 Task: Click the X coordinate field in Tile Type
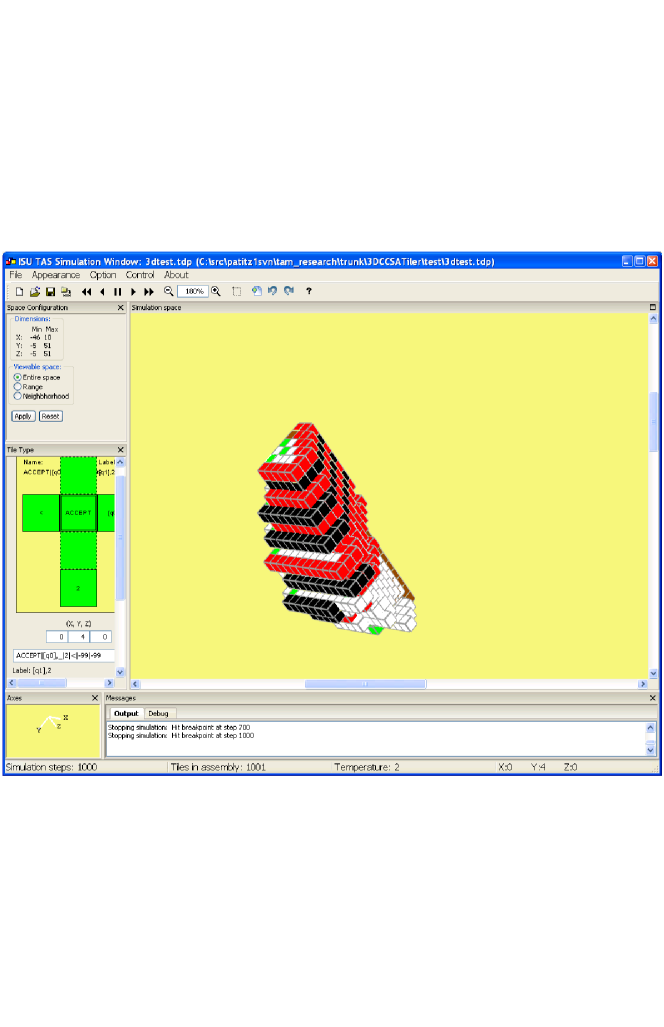click(x=58, y=637)
